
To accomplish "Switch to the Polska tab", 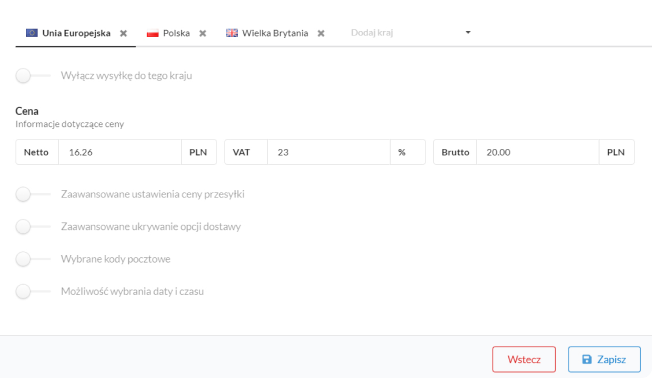I will click(176, 33).
